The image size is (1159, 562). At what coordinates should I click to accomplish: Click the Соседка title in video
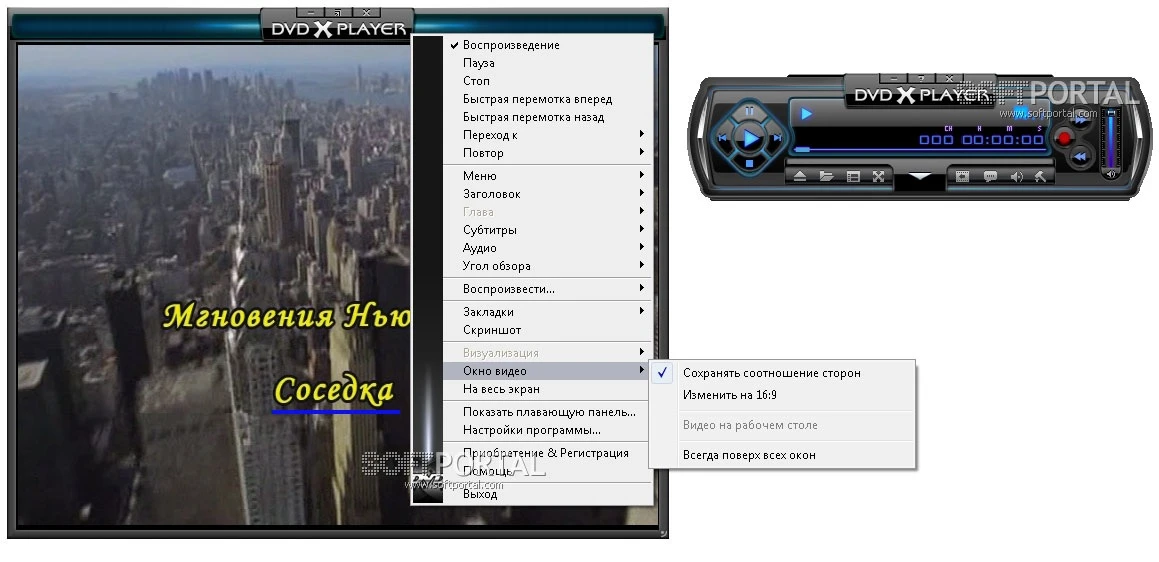(335, 391)
